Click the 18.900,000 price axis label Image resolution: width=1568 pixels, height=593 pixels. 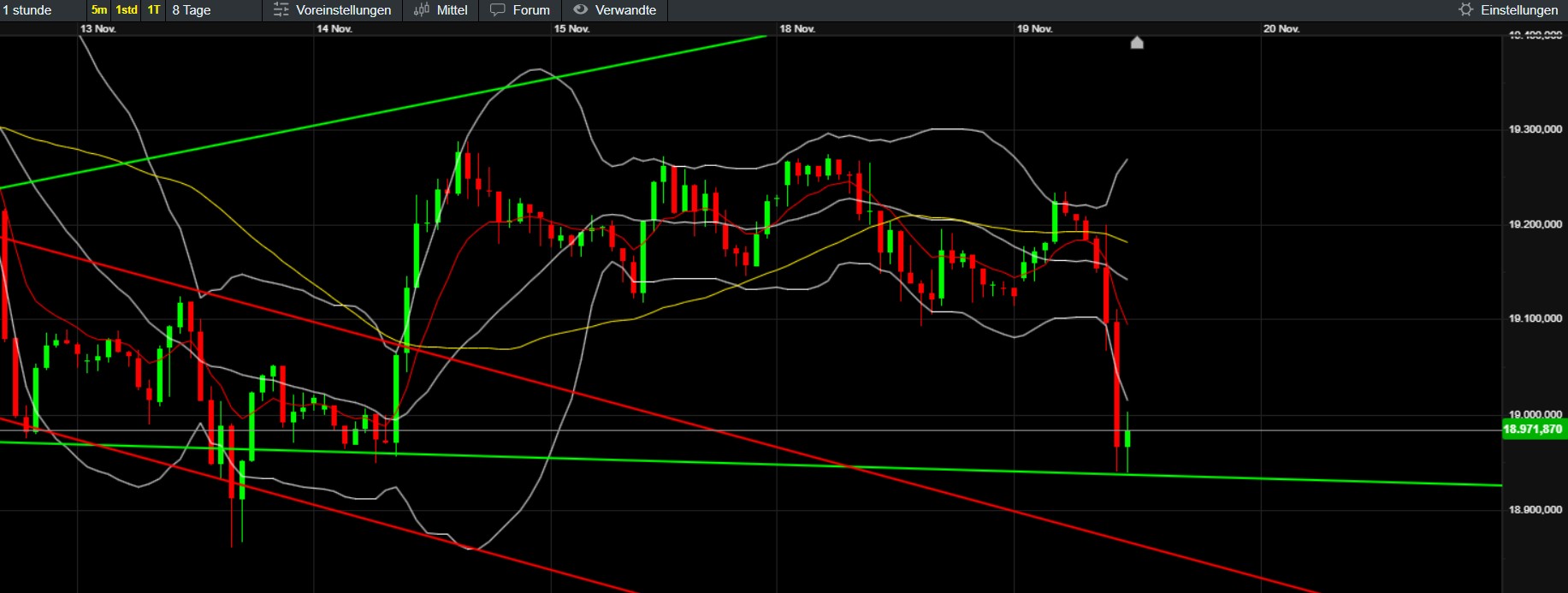point(1535,510)
